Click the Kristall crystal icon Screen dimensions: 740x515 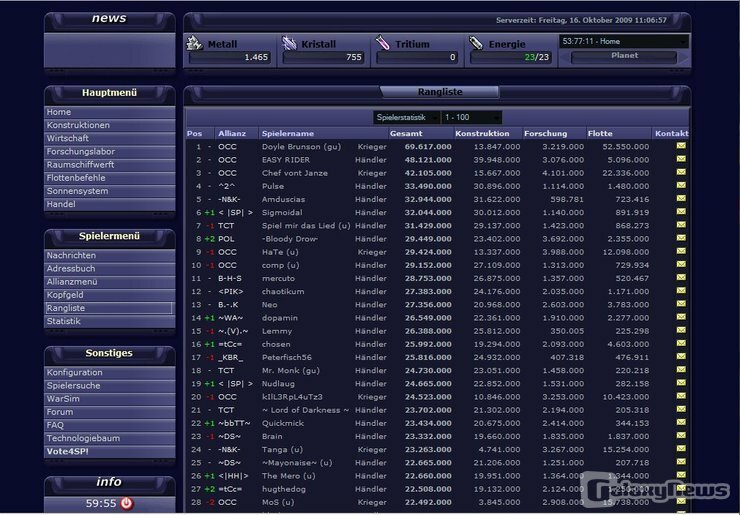289,43
